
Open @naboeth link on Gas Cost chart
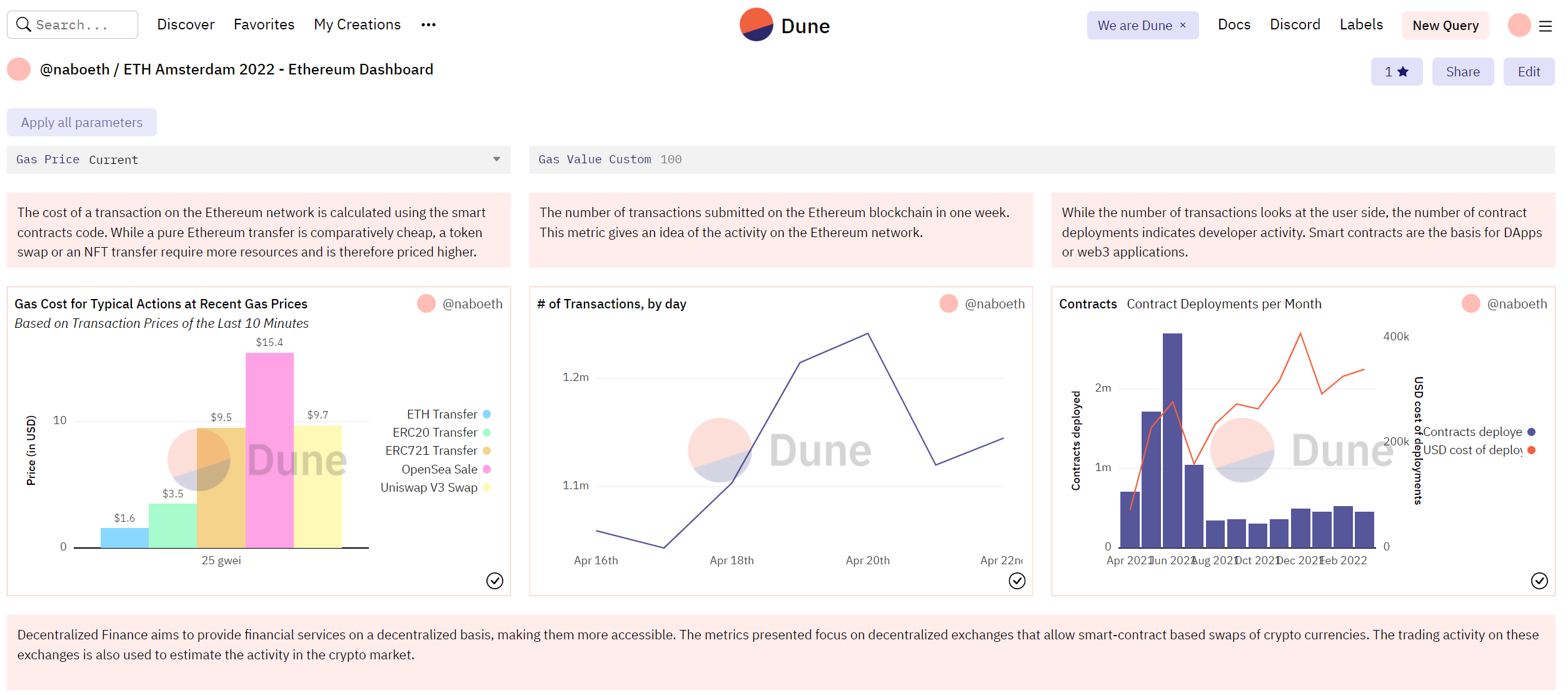(x=473, y=303)
